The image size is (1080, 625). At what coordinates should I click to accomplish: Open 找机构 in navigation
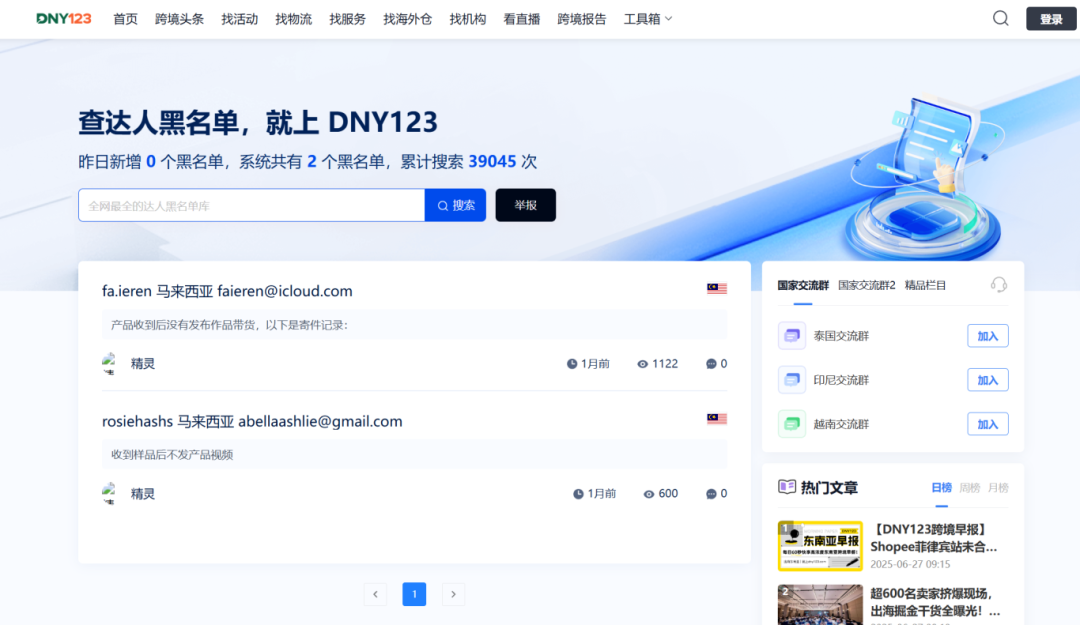(x=468, y=19)
